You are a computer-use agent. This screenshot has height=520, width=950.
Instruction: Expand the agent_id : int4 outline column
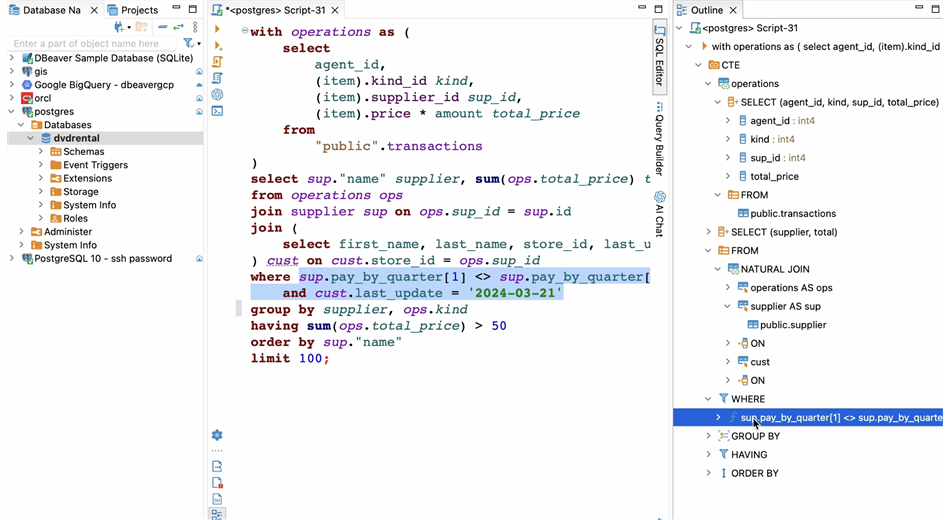click(x=728, y=121)
